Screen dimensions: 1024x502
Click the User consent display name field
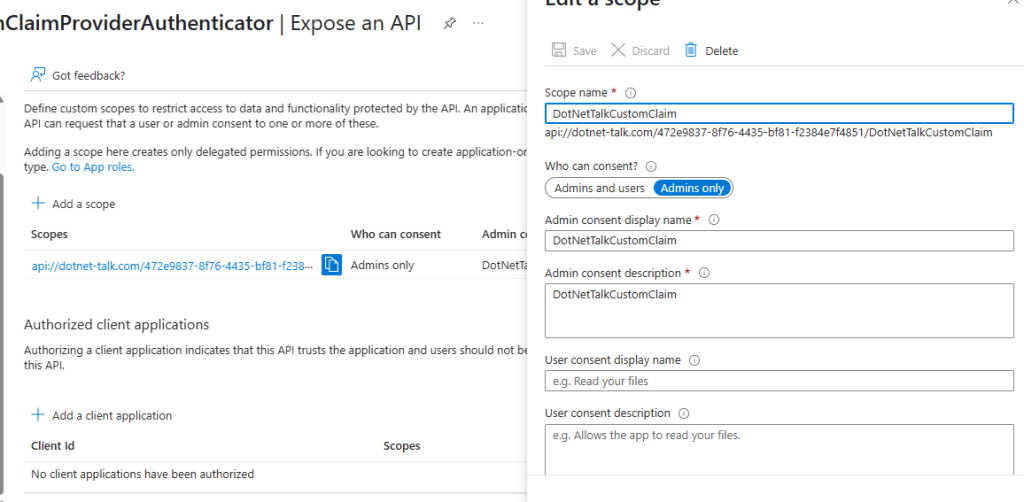point(779,381)
